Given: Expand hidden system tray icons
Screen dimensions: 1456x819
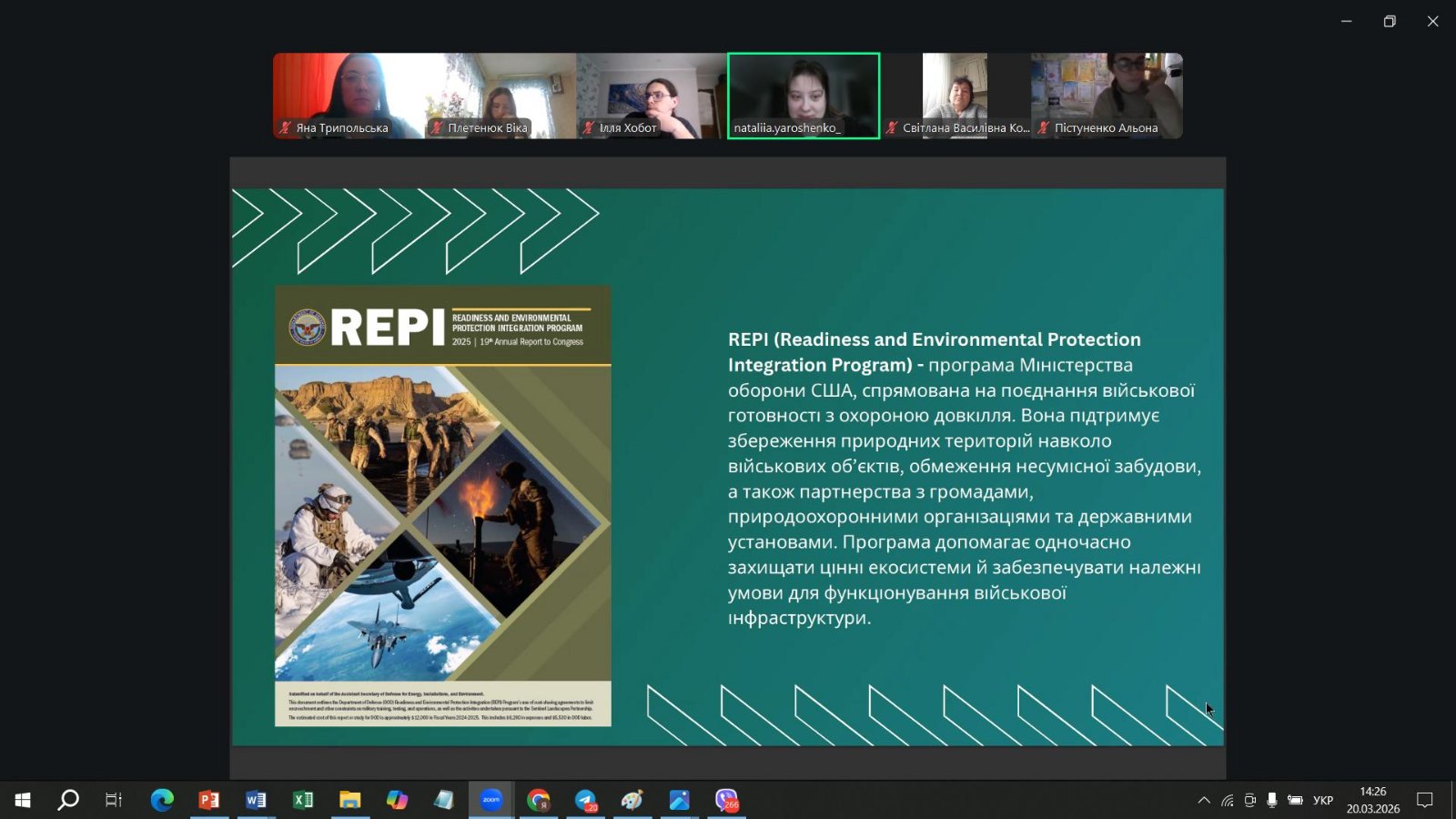Looking at the screenshot, I should point(1204,800).
